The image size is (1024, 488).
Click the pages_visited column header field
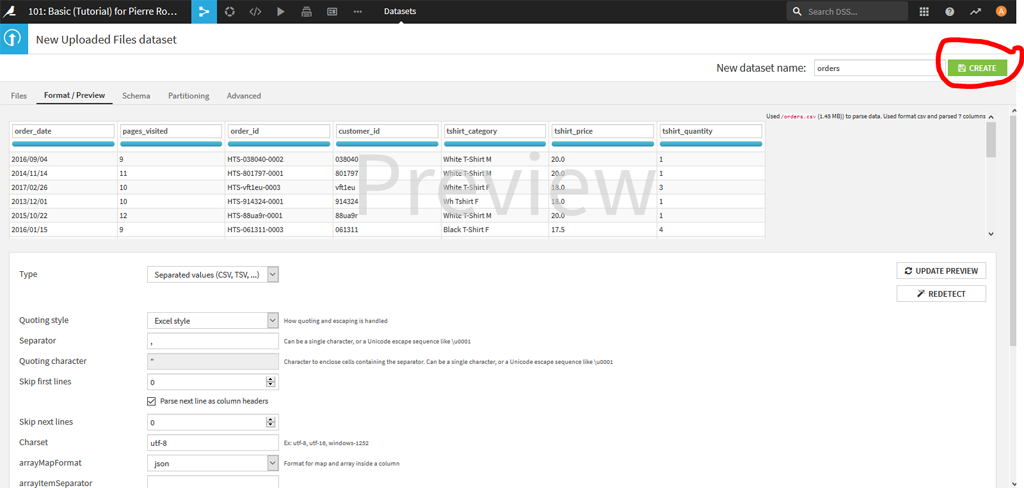171,131
